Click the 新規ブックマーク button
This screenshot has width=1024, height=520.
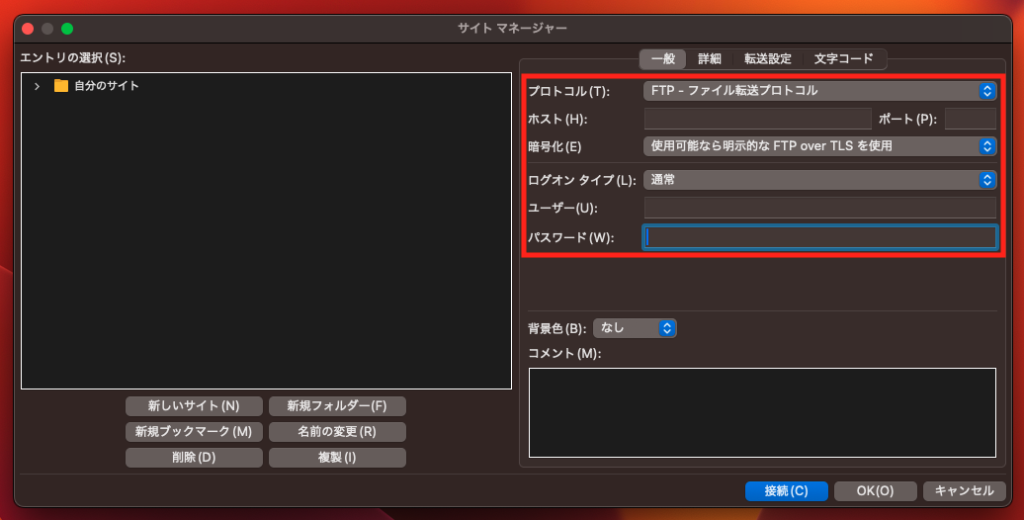[x=194, y=432]
